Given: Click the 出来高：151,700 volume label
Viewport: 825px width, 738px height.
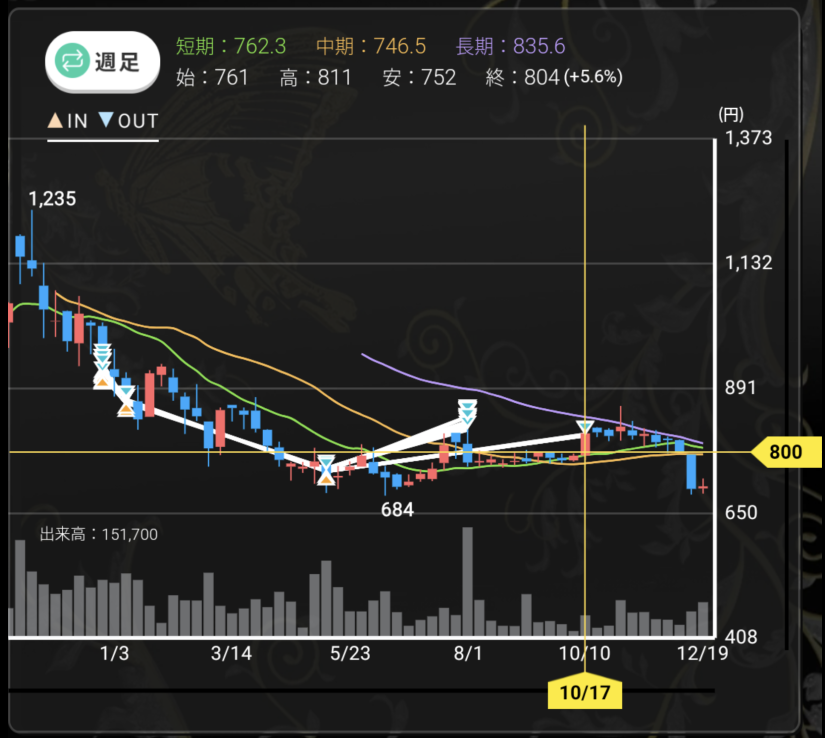Looking at the screenshot, I should 99,534.
